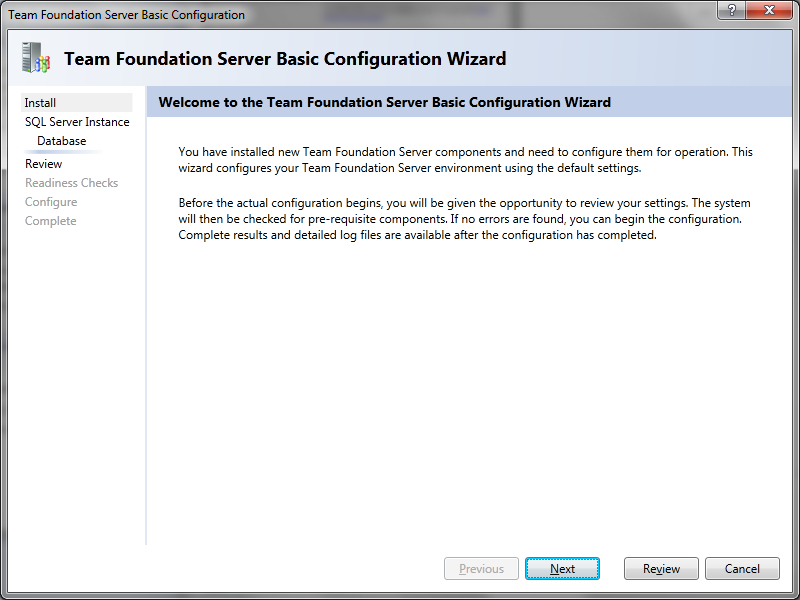Click the paragraph about installed components
This screenshot has width=800, height=600.
coord(465,160)
